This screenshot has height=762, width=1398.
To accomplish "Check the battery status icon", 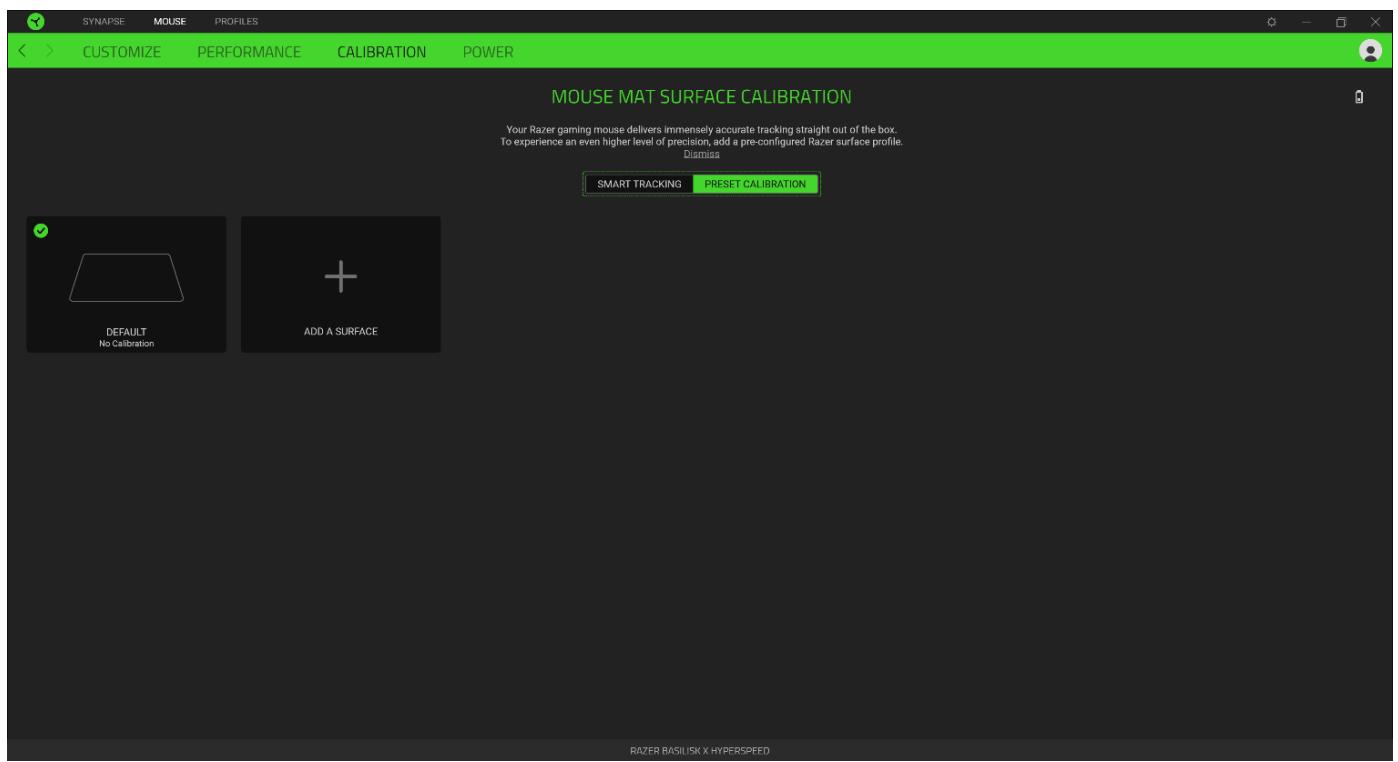I will tap(1359, 97).
